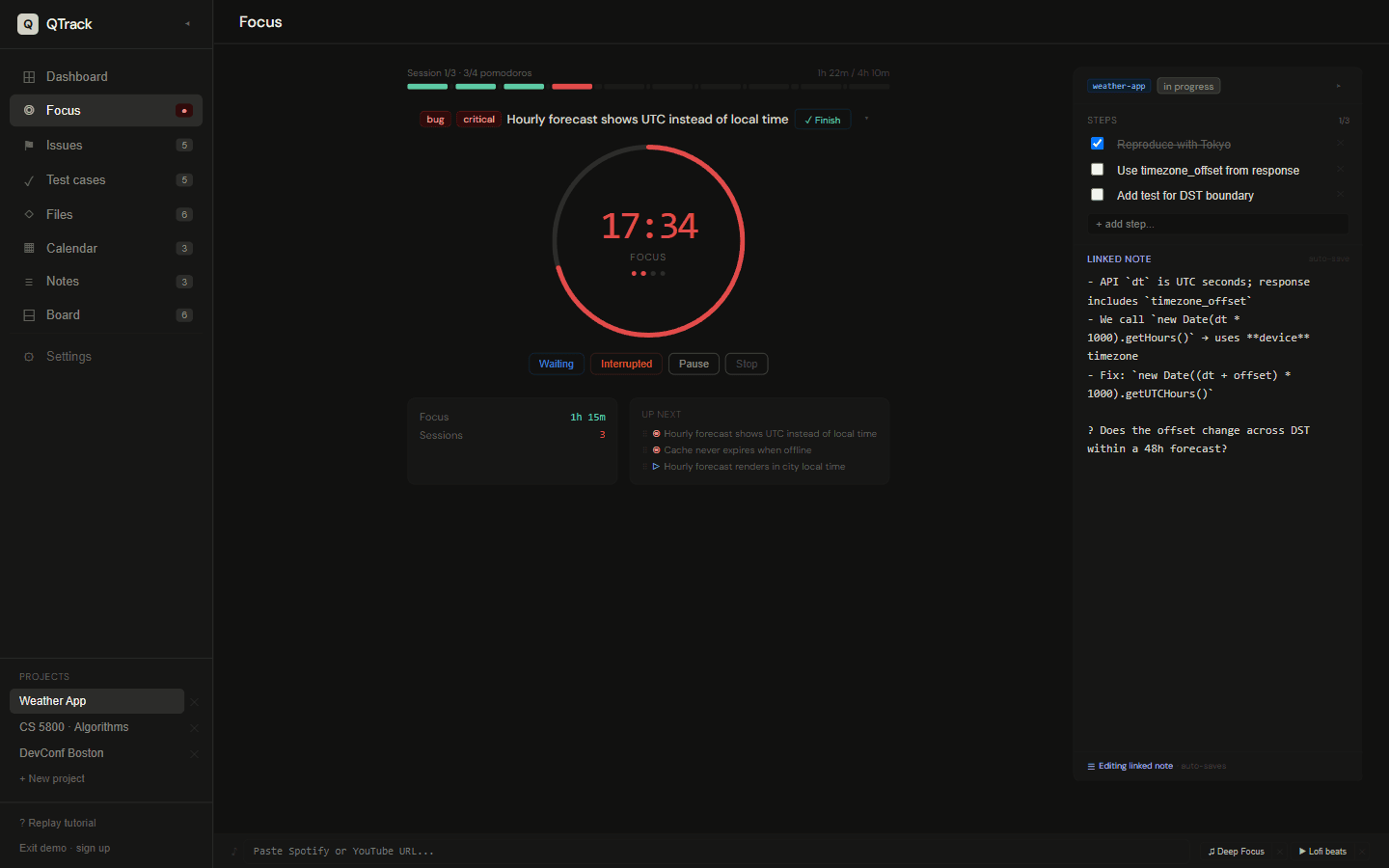Switch to the DevConf Boston project
Viewport: 1389px width, 868px height.
(x=96, y=753)
